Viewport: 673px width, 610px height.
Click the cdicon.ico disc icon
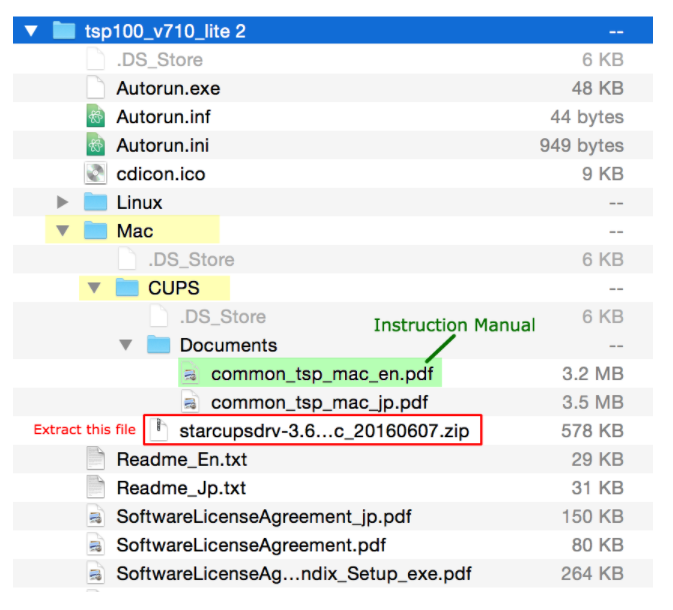point(95,174)
